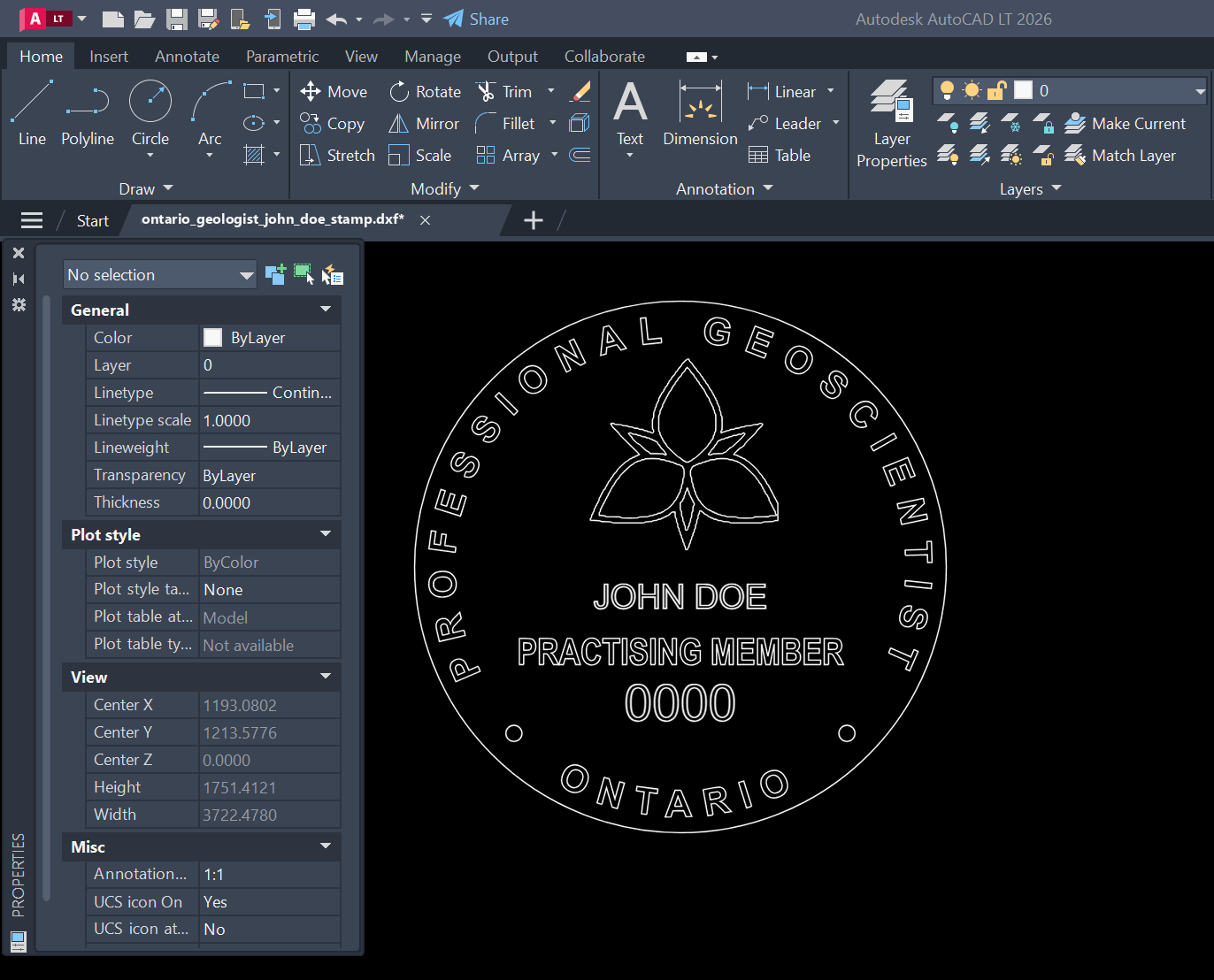Toggle layer freeze sun icon
Viewport: 1214px width, 980px height.
point(972,90)
